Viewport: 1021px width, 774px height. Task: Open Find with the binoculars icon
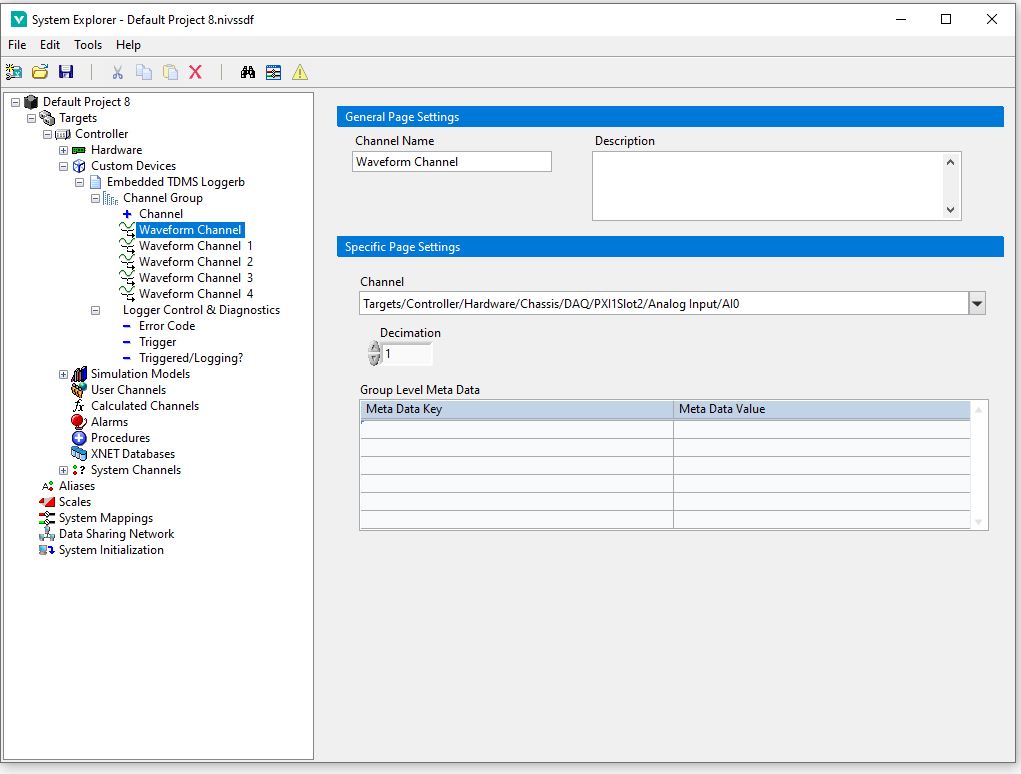pyautogui.click(x=247, y=72)
